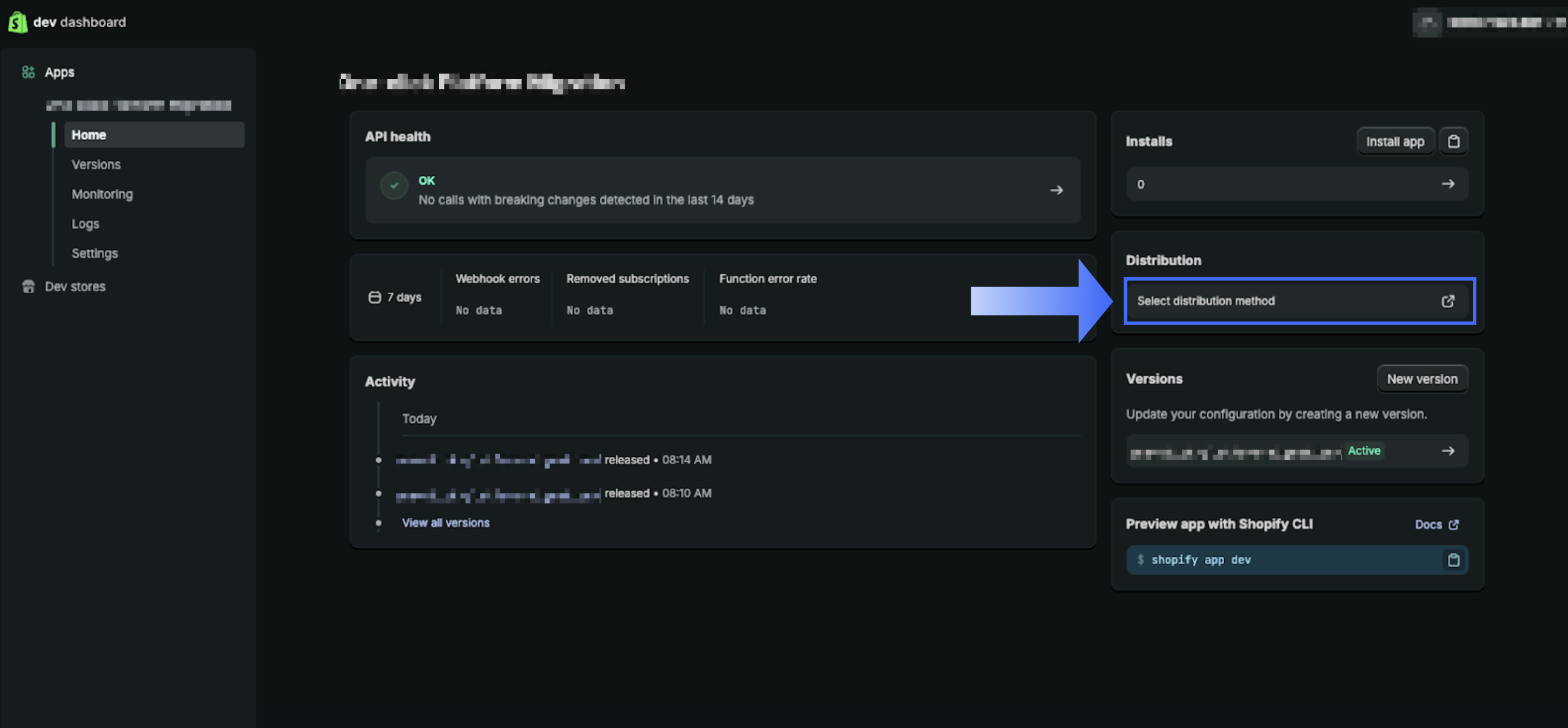Click the Install app button
Viewport: 1568px width, 728px height.
[1395, 141]
